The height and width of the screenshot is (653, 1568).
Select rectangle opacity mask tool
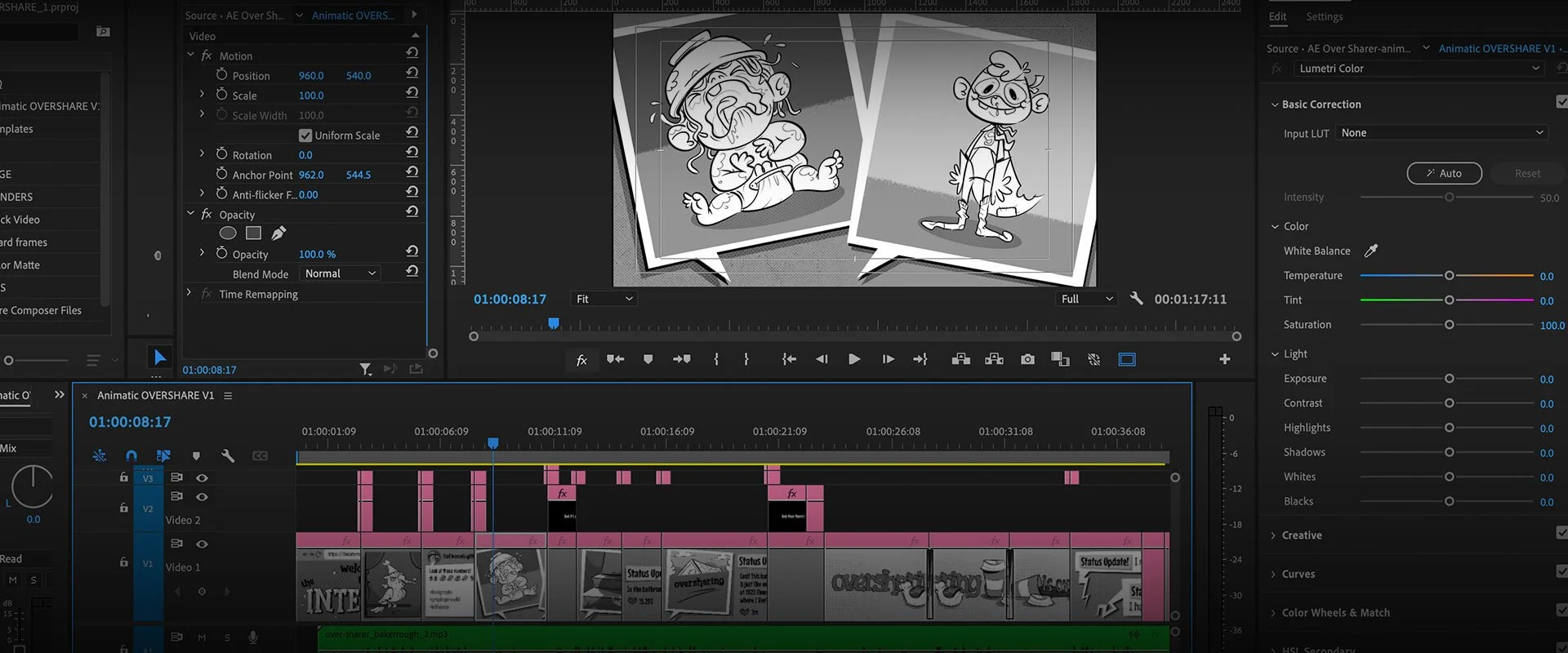click(253, 233)
